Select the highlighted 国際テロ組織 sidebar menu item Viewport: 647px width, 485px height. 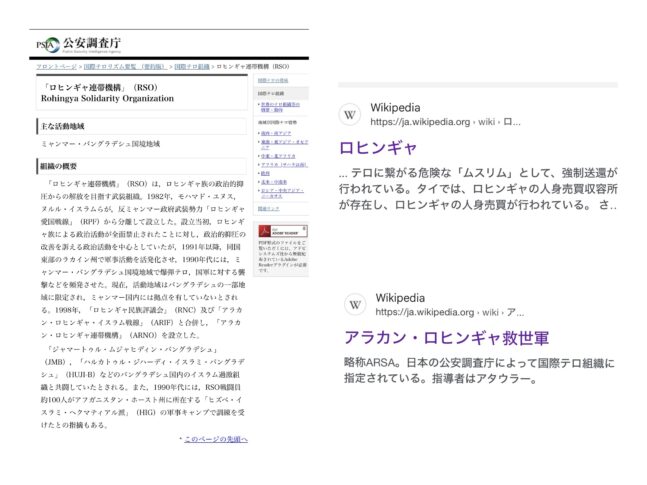pos(281,94)
